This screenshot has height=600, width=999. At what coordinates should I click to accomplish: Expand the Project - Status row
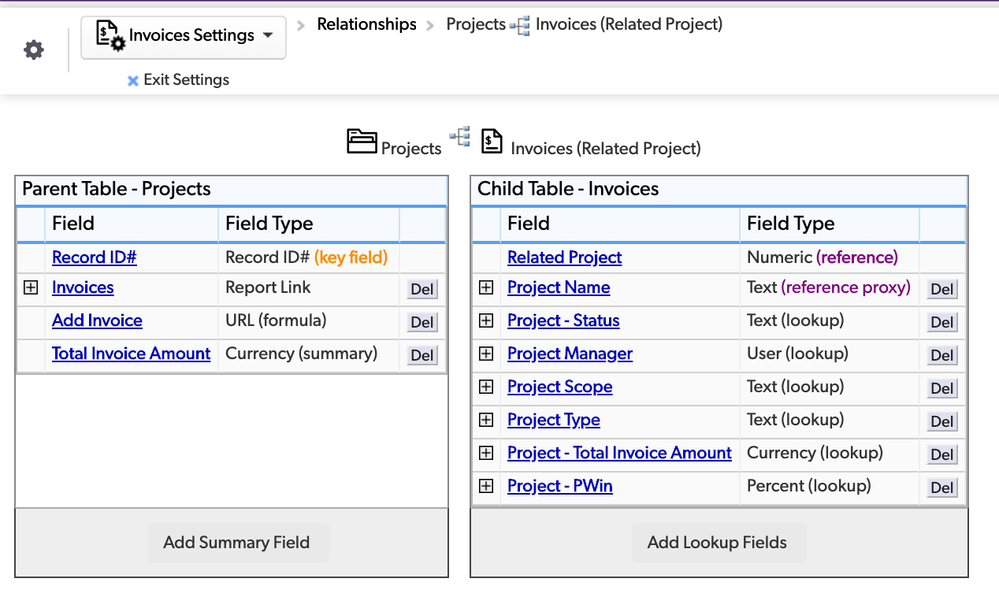pos(486,320)
